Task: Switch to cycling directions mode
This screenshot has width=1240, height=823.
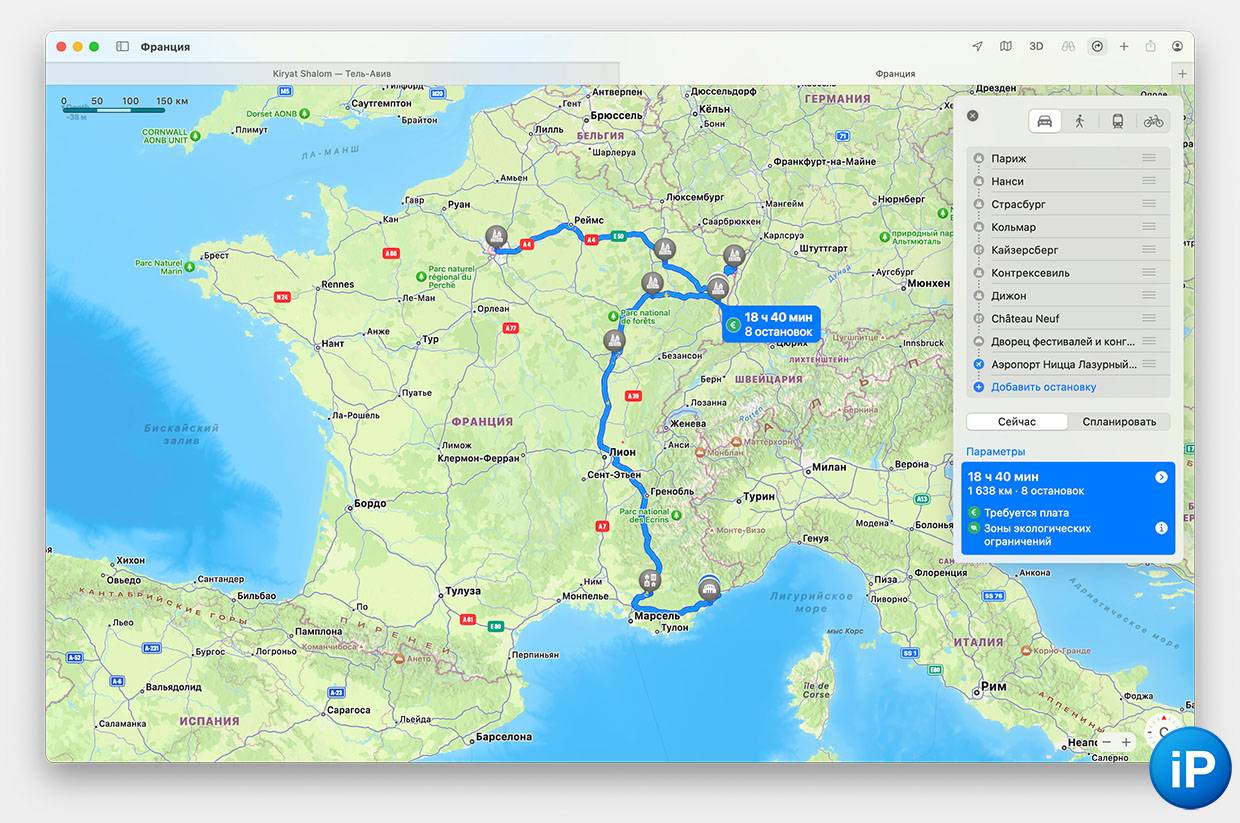Action: [1153, 121]
